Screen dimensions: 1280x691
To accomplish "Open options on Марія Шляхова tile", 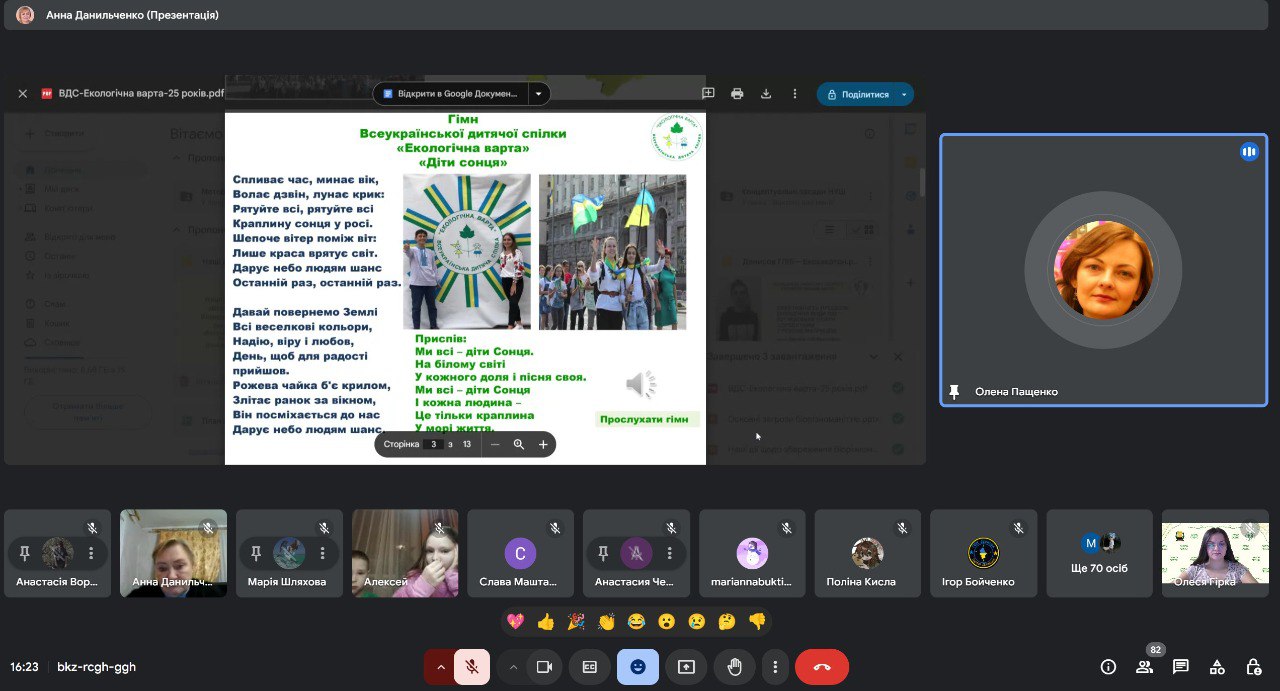I will (322, 553).
